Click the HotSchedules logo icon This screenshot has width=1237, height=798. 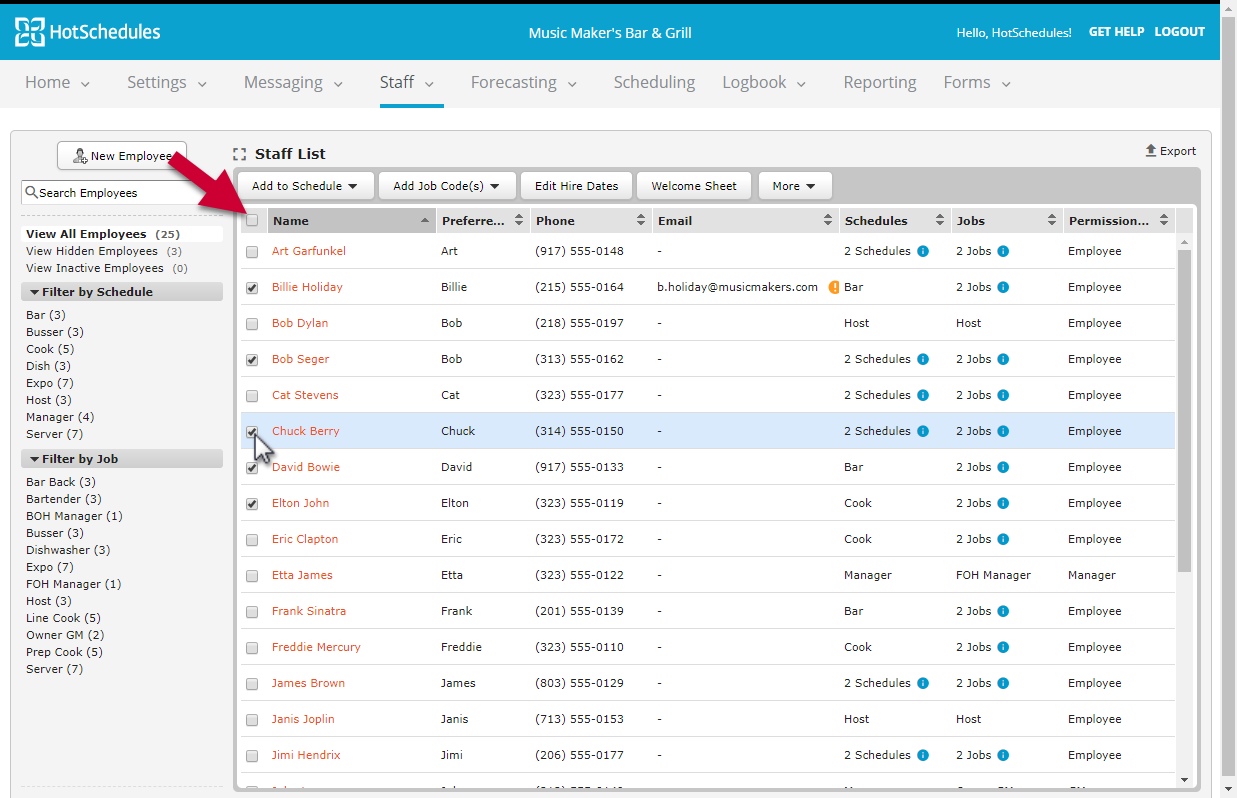[29, 32]
